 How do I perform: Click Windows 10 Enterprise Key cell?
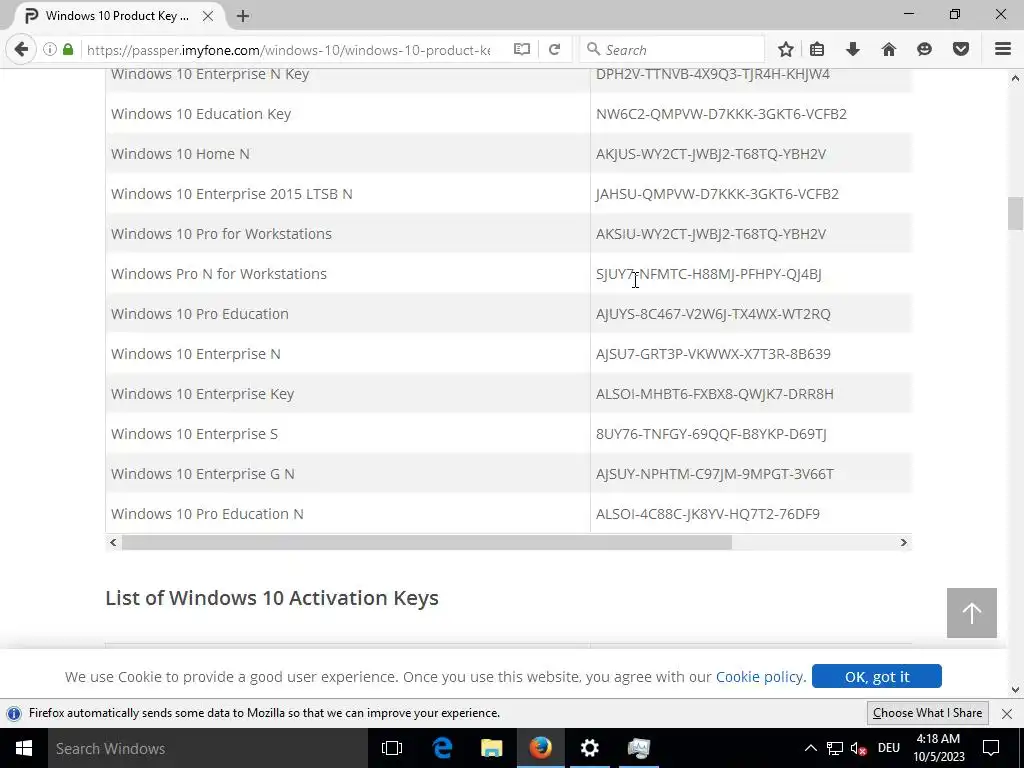pos(202,394)
